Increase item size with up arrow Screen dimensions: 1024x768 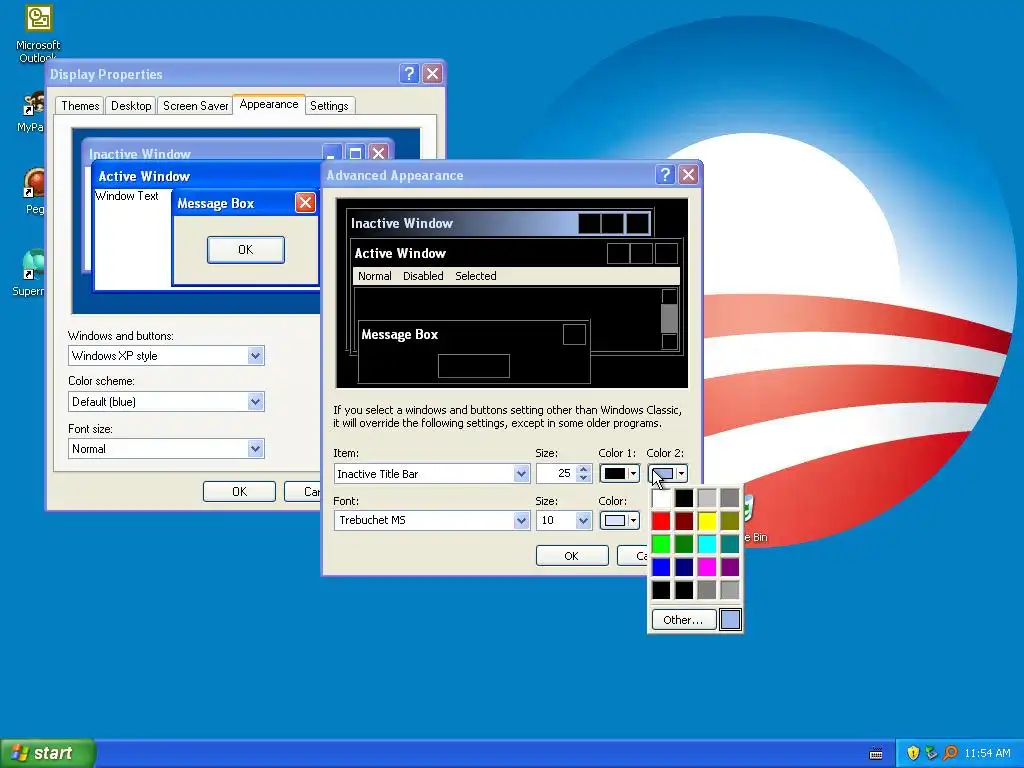click(584, 469)
